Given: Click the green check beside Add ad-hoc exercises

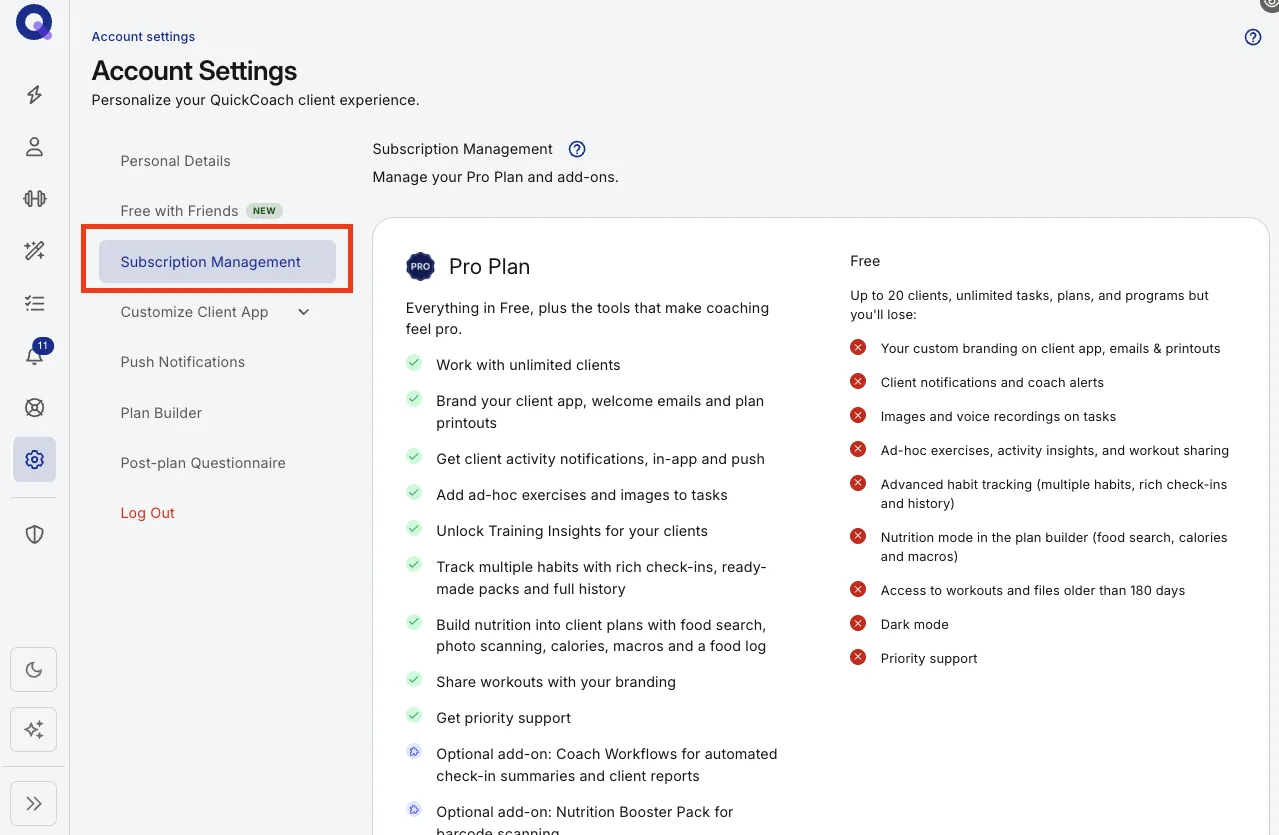Looking at the screenshot, I should 414,493.
